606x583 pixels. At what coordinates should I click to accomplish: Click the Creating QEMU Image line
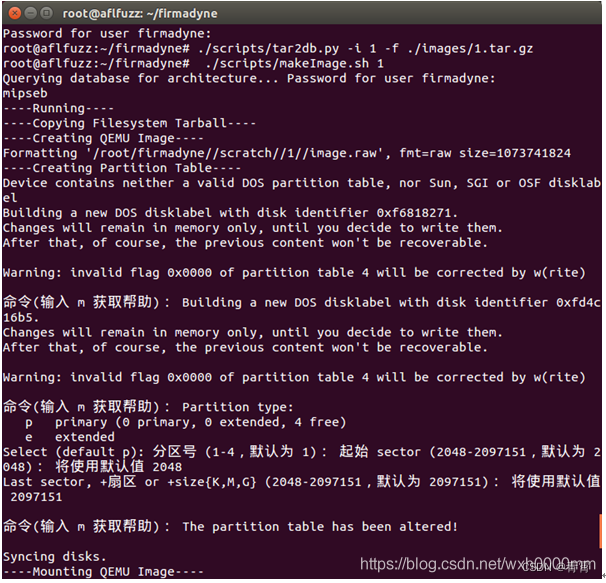[103, 138]
